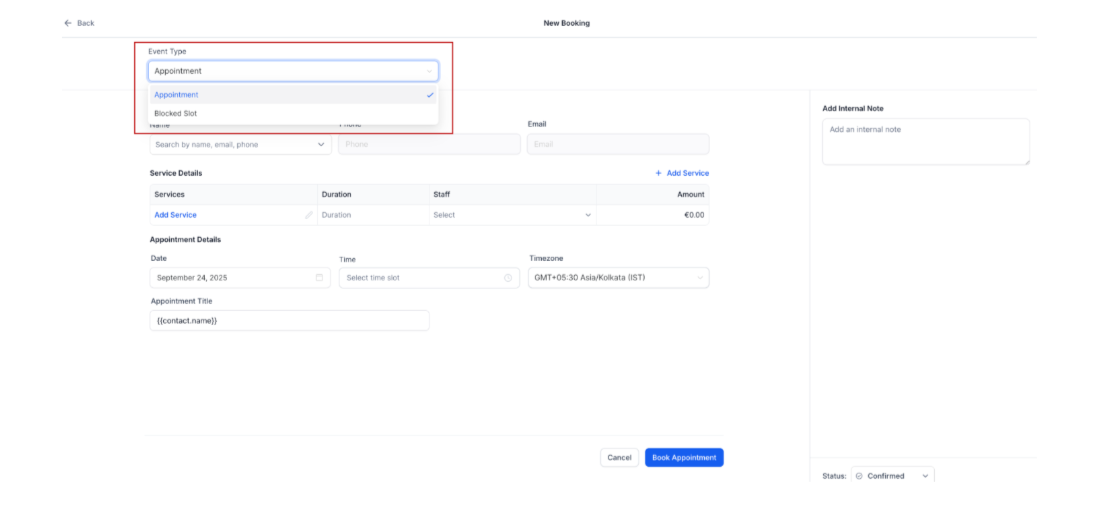1117x507 pixels.
Task: Click the pencil edit icon in Services row
Action: (309, 215)
